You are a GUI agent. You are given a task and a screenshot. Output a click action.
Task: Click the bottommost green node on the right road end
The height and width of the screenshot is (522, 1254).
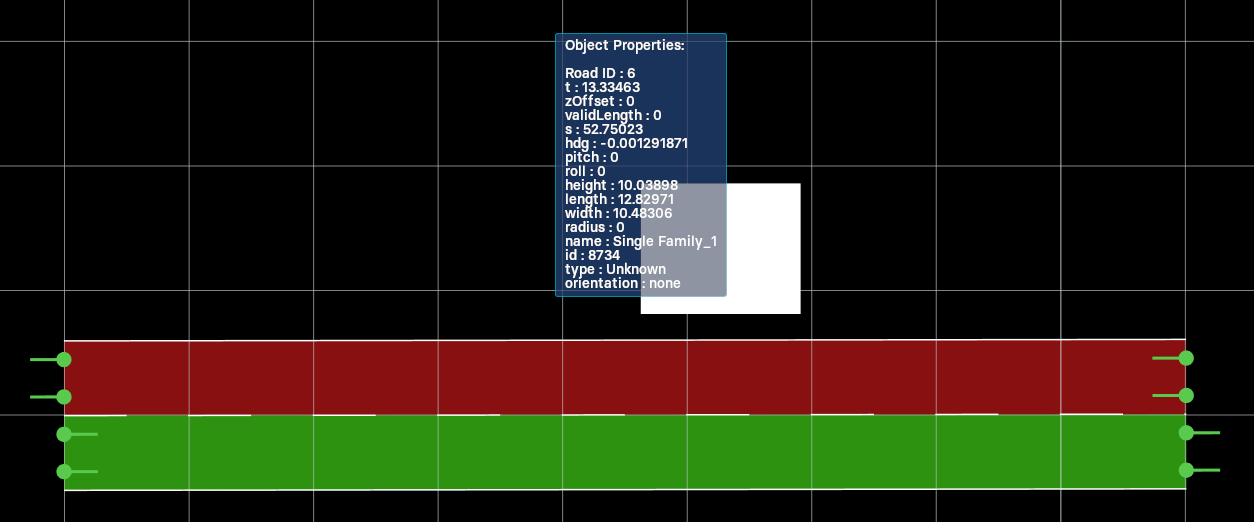click(1186, 470)
